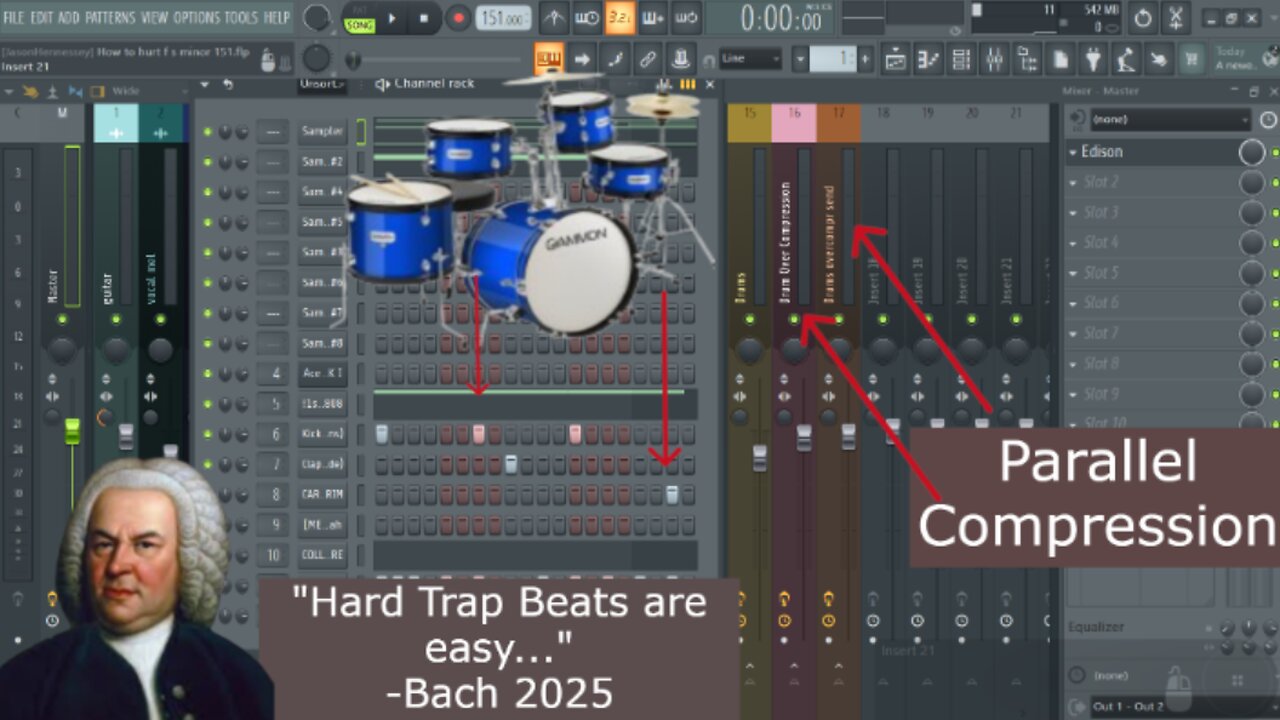Select mixer track 17 orange header

click(x=838, y=123)
